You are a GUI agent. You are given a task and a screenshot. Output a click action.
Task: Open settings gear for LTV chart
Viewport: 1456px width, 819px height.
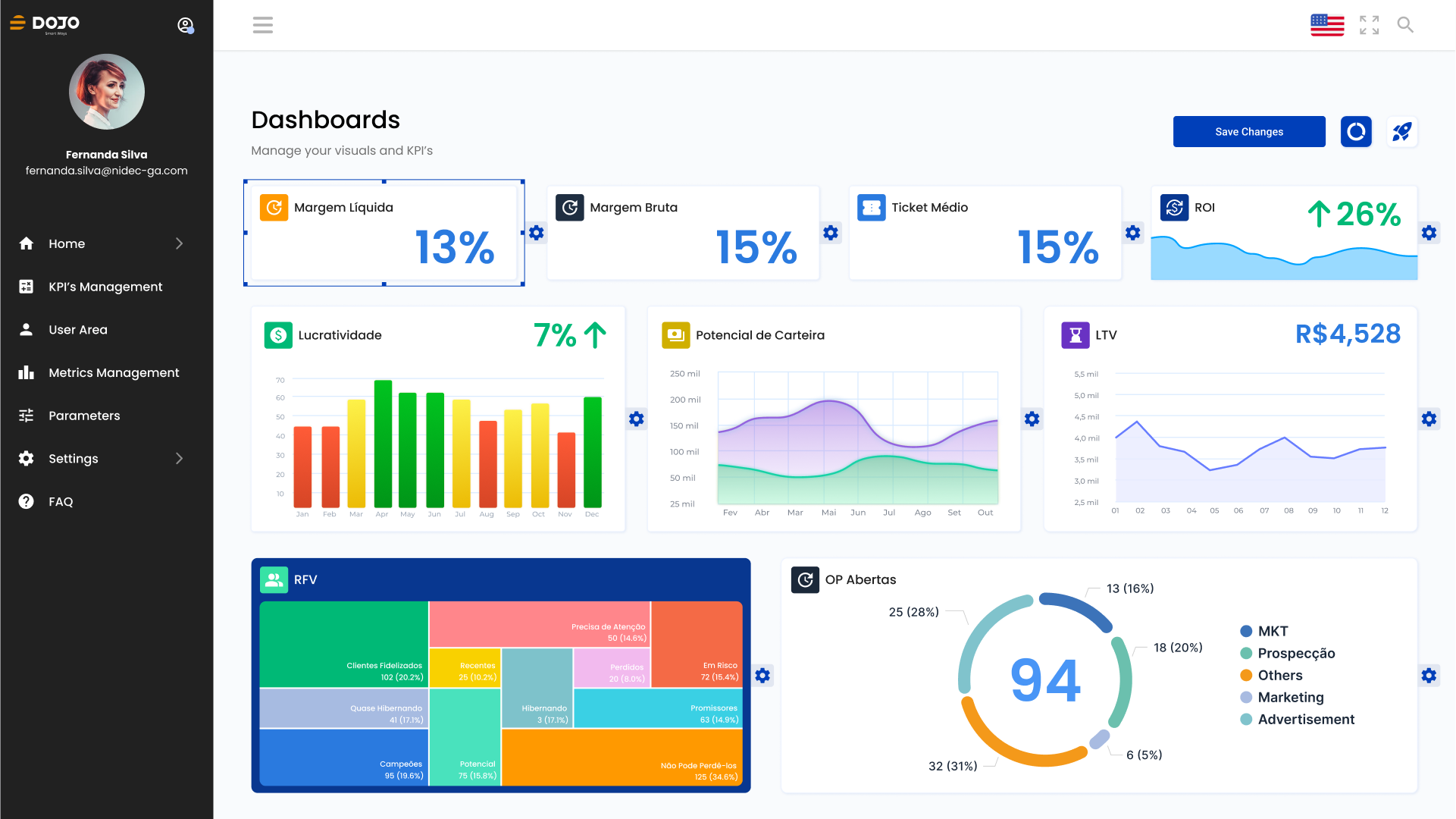point(1429,419)
